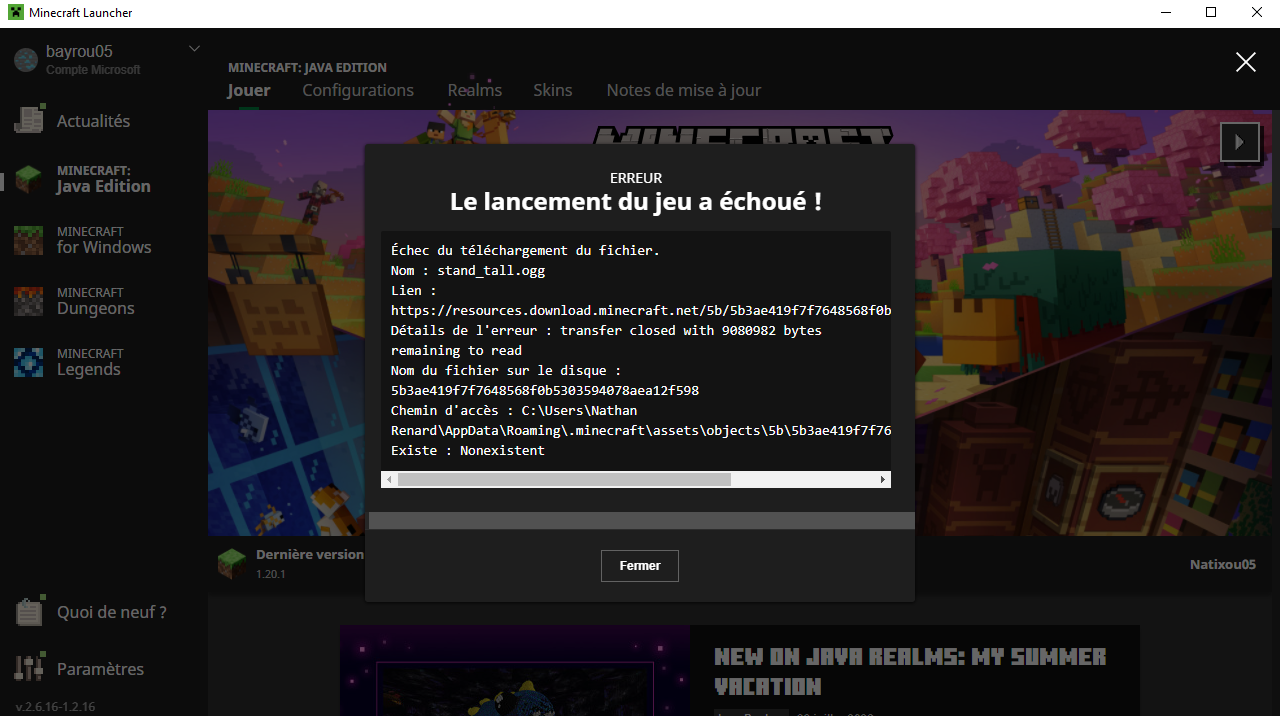The image size is (1280, 716).
Task: Select the Java Edition grass block icon
Action: point(29,180)
